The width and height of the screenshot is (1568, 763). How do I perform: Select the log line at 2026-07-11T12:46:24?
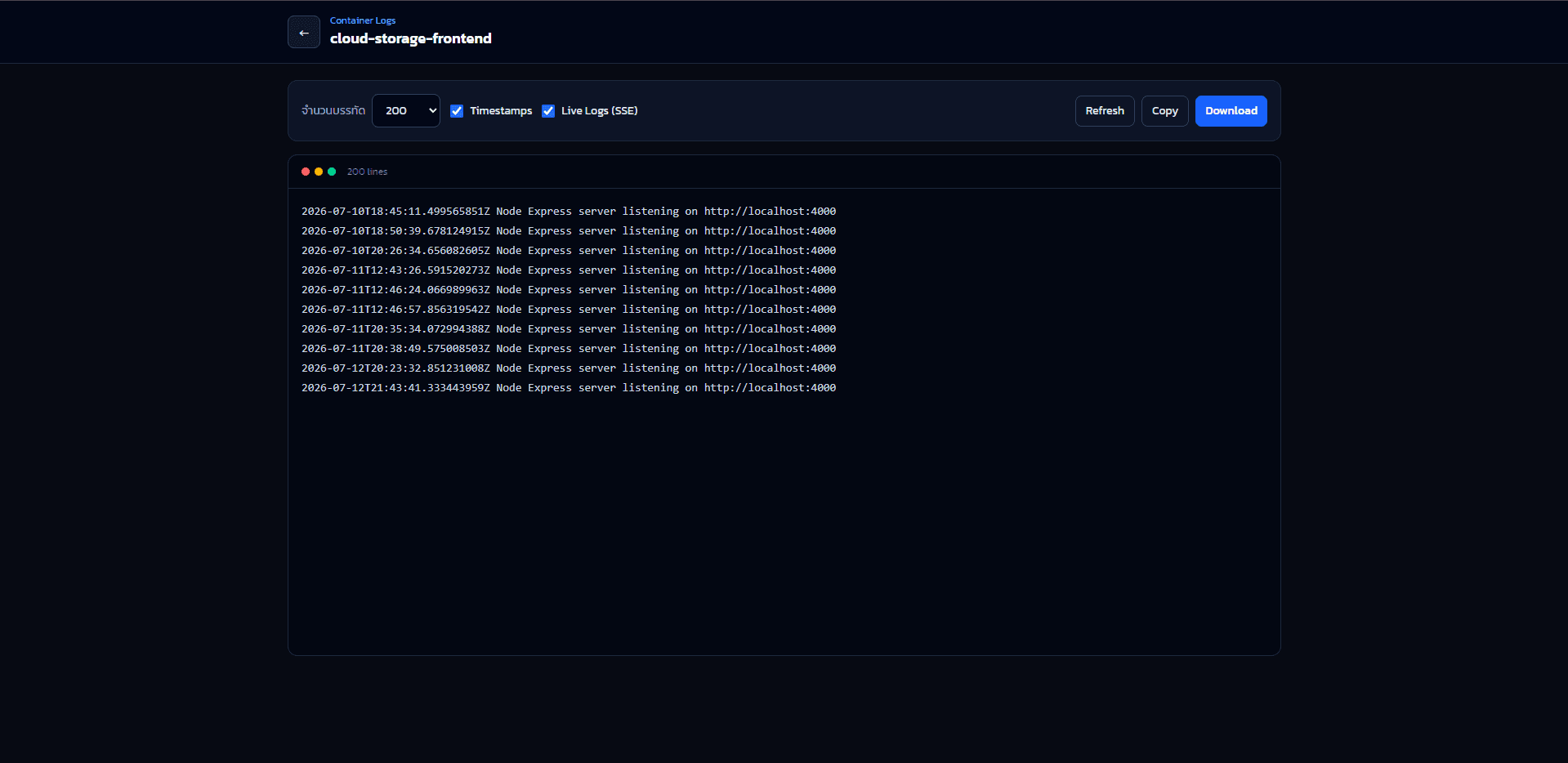tap(569, 290)
